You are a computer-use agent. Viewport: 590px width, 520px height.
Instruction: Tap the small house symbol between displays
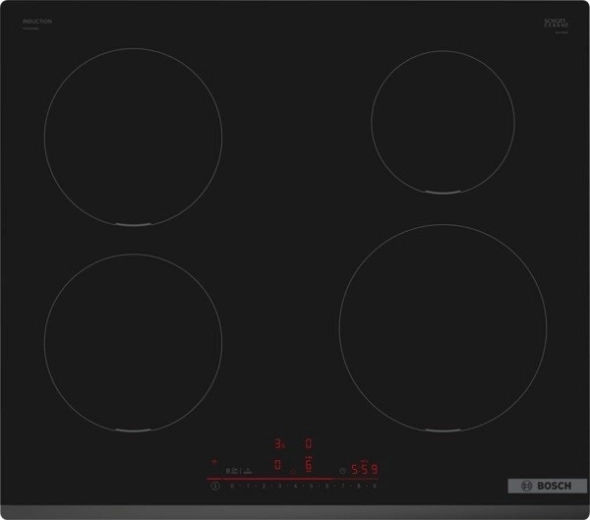click(x=293, y=472)
